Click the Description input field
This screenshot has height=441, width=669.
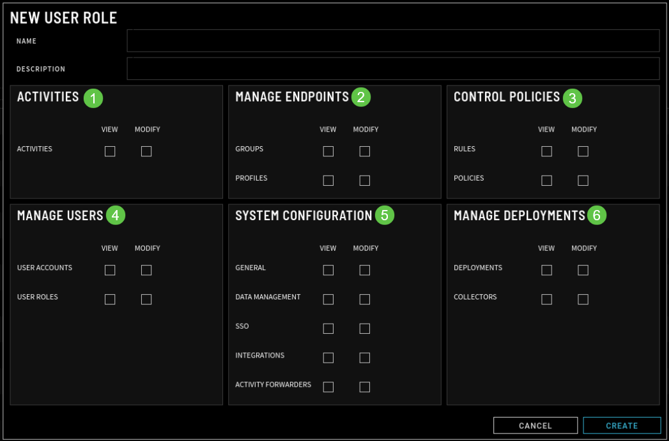(393, 69)
